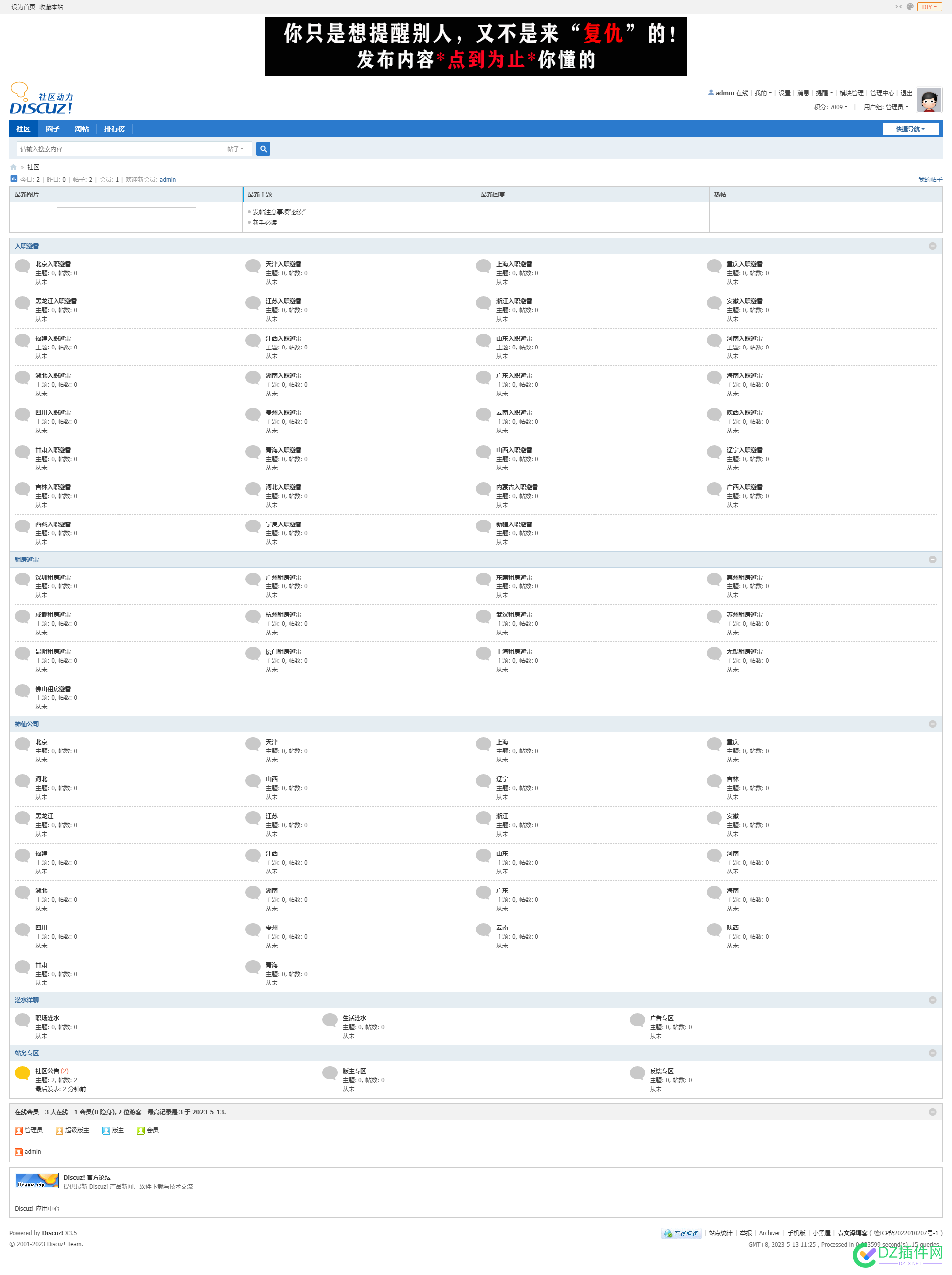Click the 设置 menu link
Image resolution: width=952 pixels, height=1275 pixels.
click(x=785, y=93)
